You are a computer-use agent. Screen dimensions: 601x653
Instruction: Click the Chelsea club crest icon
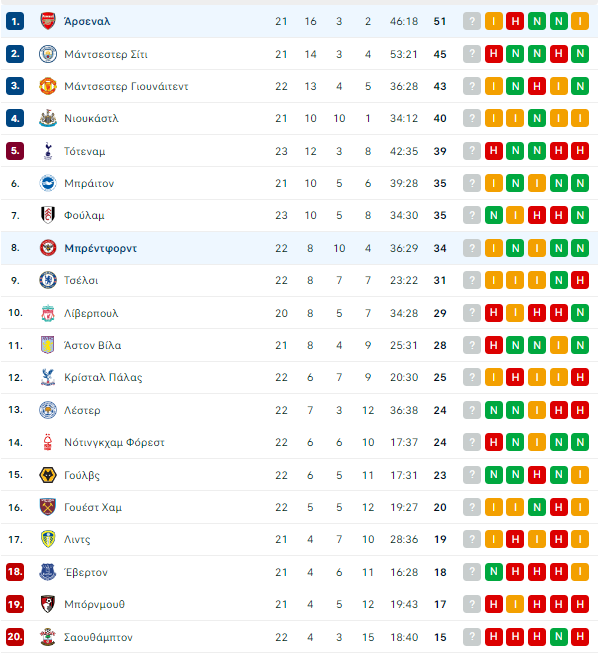pyautogui.click(x=48, y=280)
